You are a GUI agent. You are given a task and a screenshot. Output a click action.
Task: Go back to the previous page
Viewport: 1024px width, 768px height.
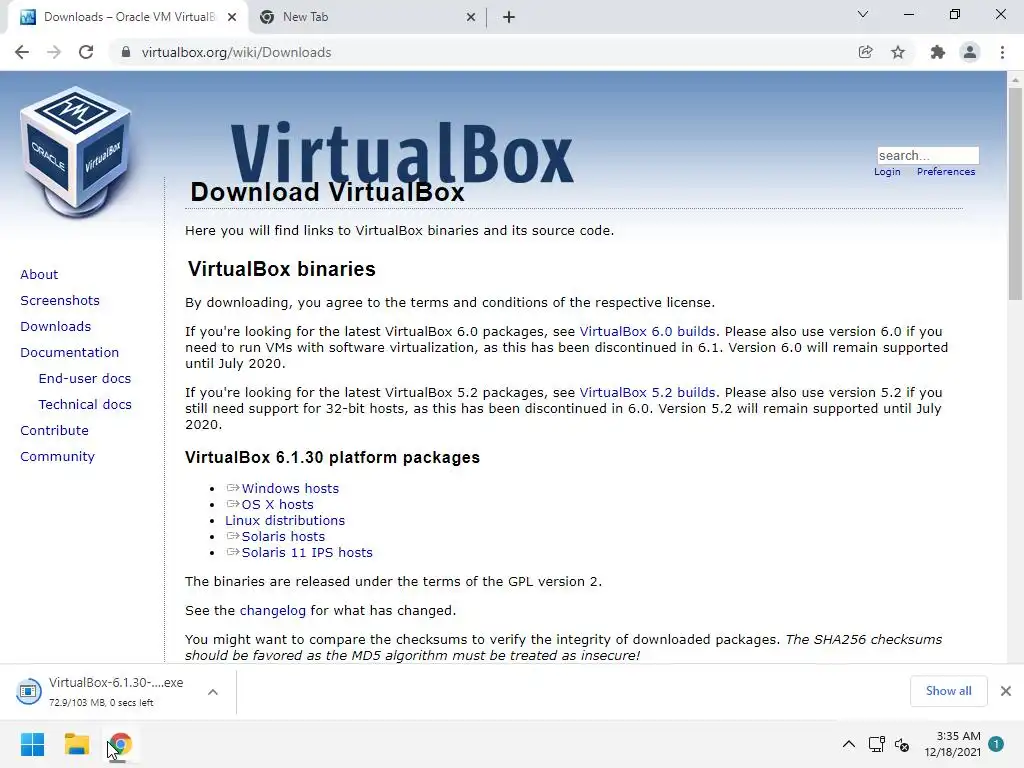[x=22, y=52]
